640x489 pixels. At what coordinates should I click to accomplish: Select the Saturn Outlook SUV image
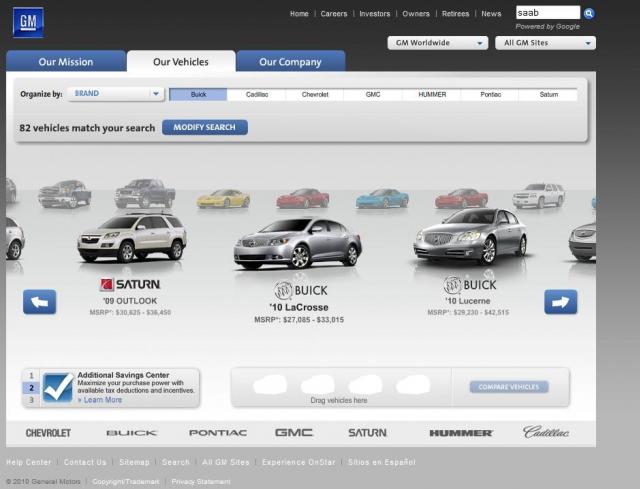132,238
